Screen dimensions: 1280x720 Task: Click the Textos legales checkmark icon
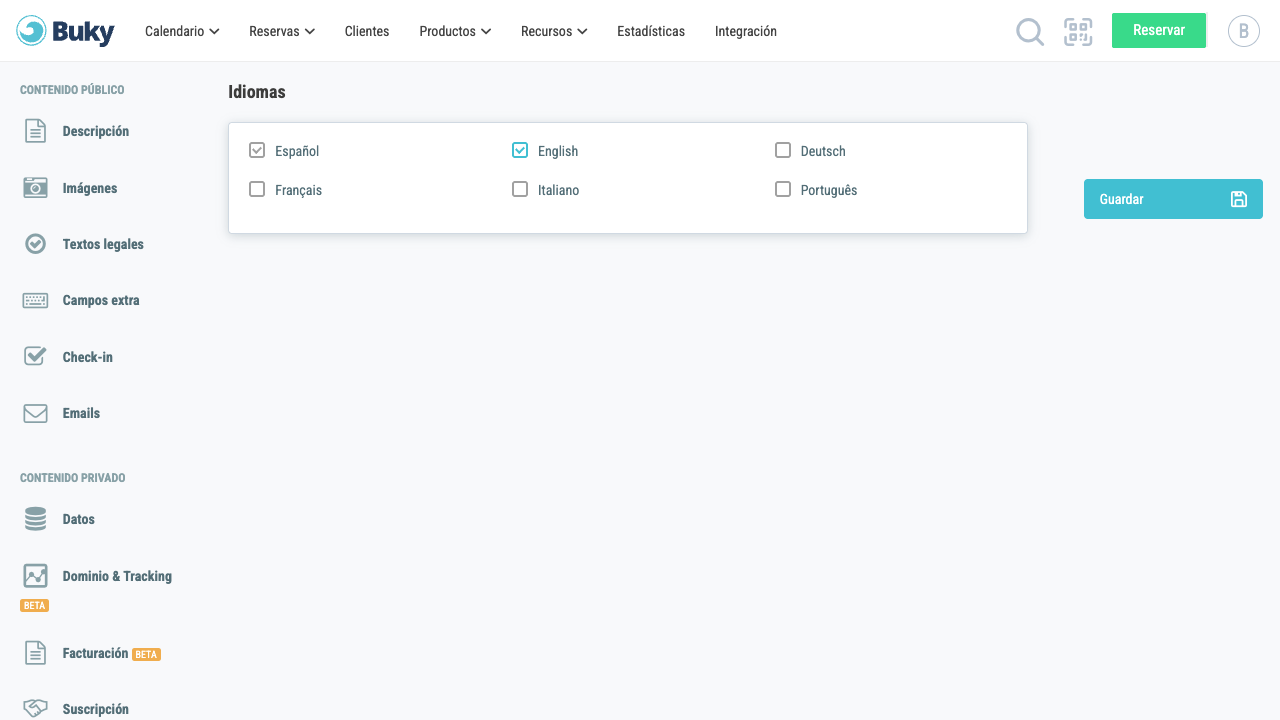[36, 244]
